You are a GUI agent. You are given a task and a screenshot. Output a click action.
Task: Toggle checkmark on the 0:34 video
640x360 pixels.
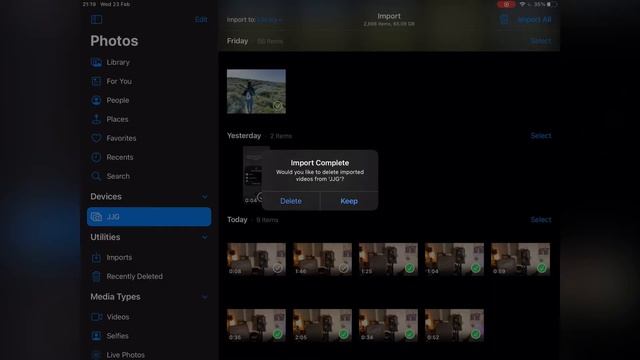pos(409,334)
